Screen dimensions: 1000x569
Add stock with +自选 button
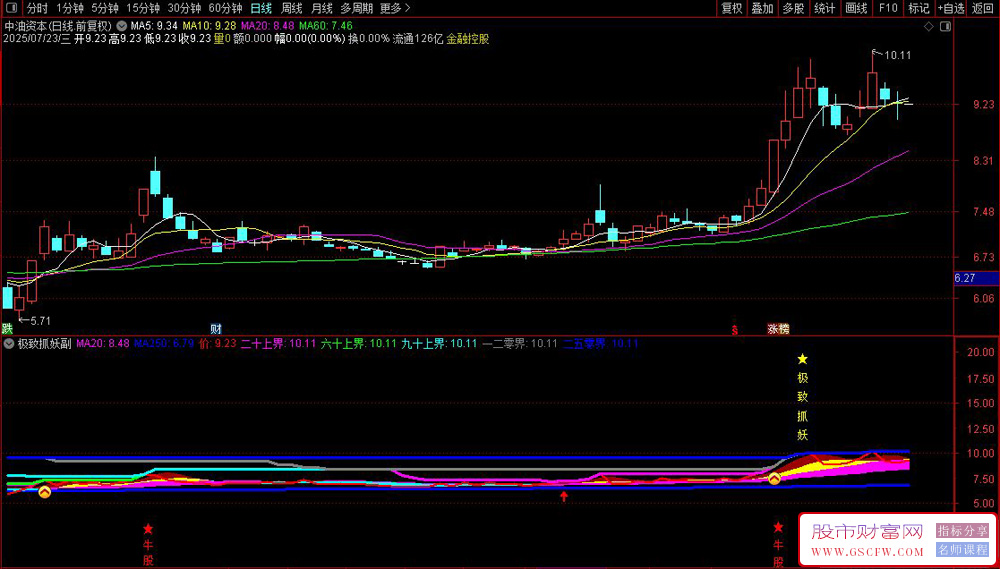952,9
